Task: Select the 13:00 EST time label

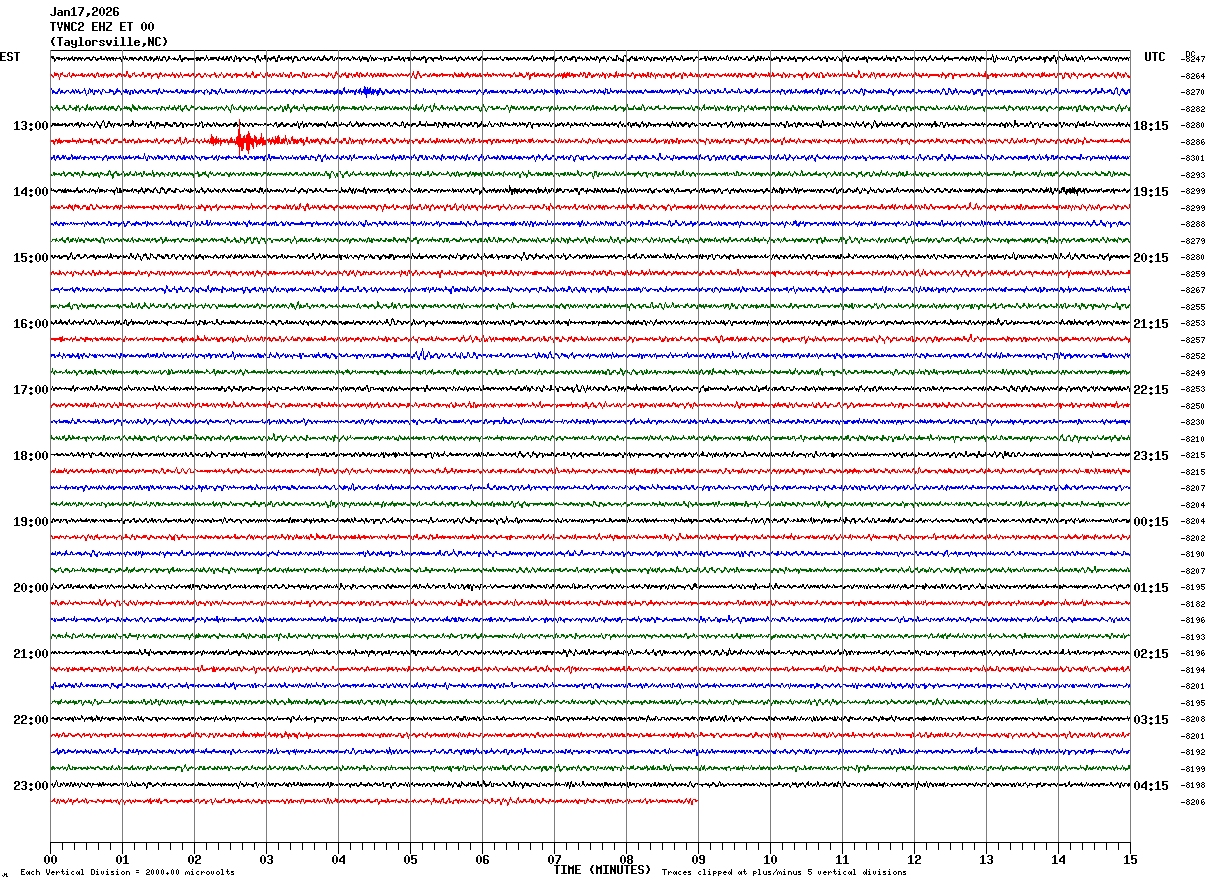Action: (30, 126)
